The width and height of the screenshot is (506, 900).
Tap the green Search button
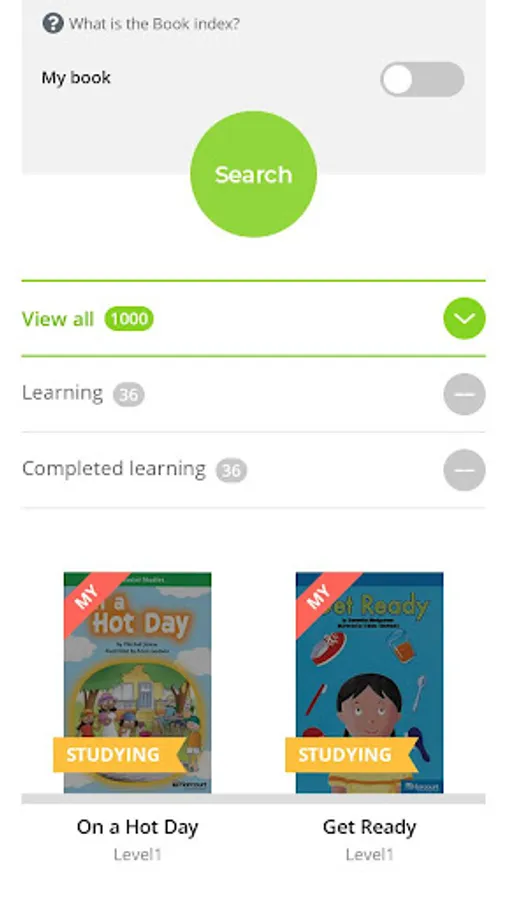253,174
